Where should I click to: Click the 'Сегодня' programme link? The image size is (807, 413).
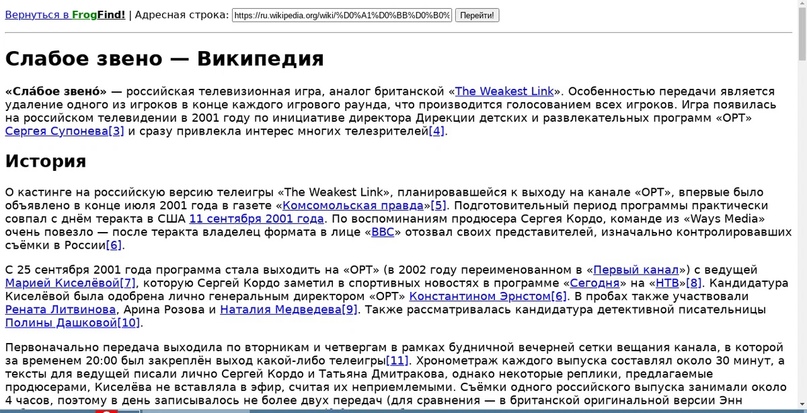[594, 283]
